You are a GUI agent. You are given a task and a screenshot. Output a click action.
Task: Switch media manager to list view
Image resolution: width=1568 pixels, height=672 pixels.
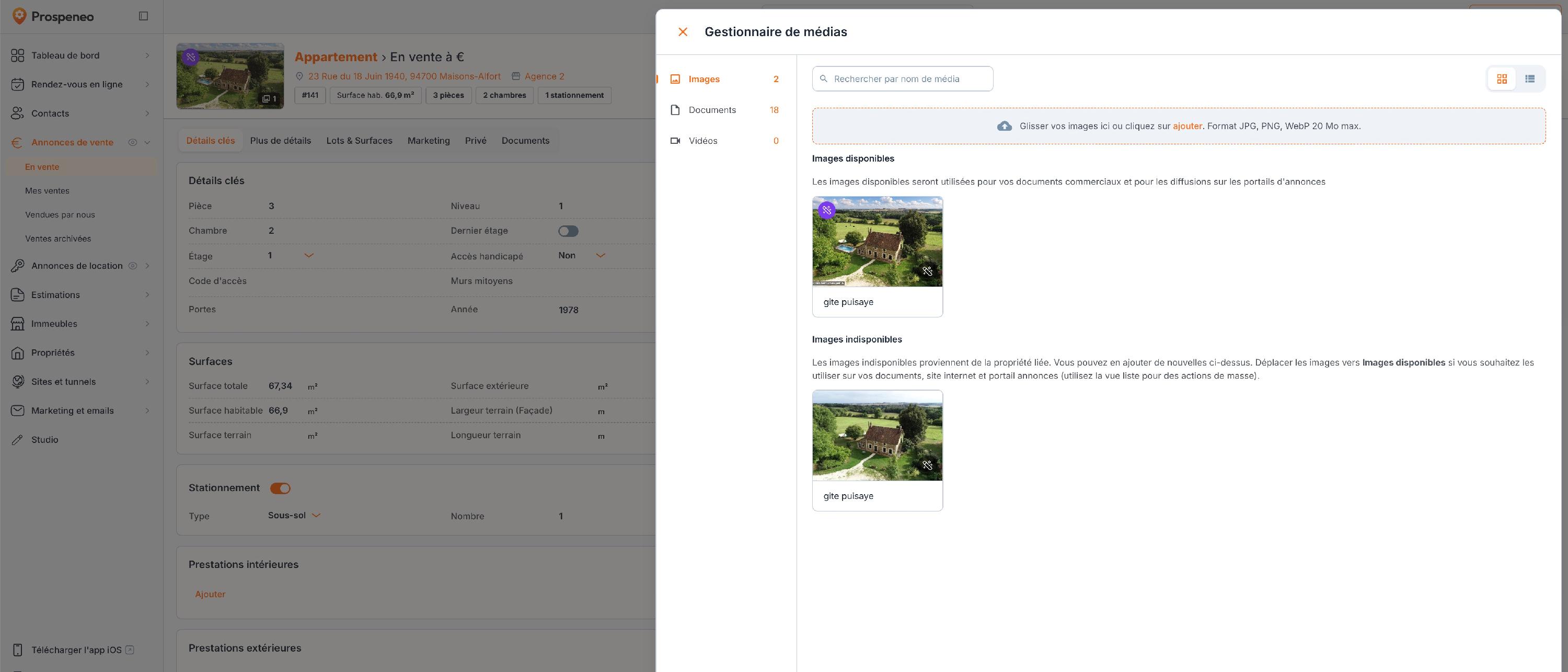1530,78
